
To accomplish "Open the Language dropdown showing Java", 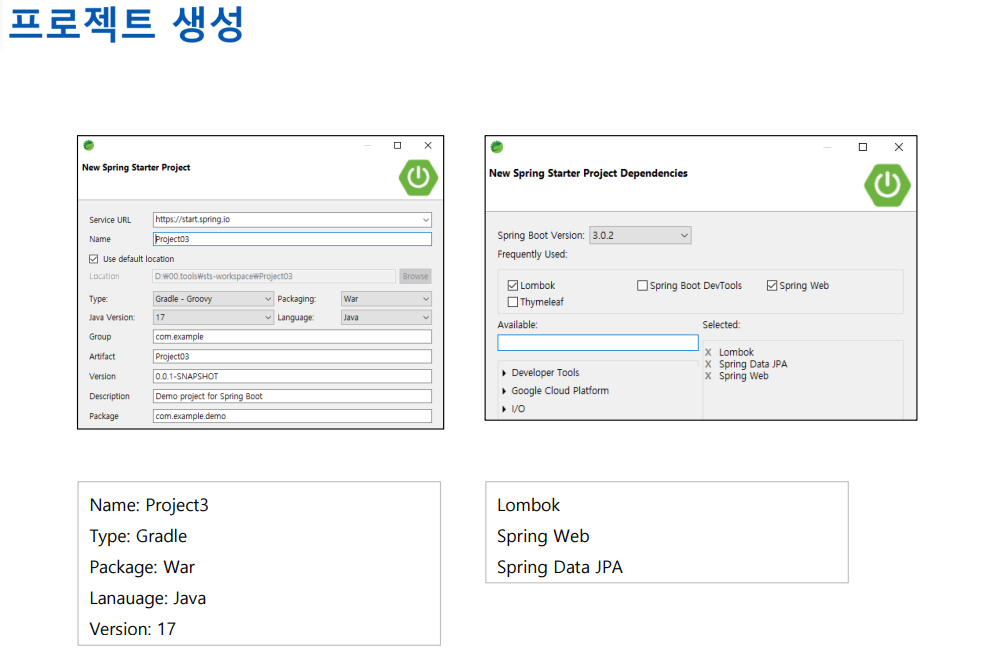I will tap(386, 317).
